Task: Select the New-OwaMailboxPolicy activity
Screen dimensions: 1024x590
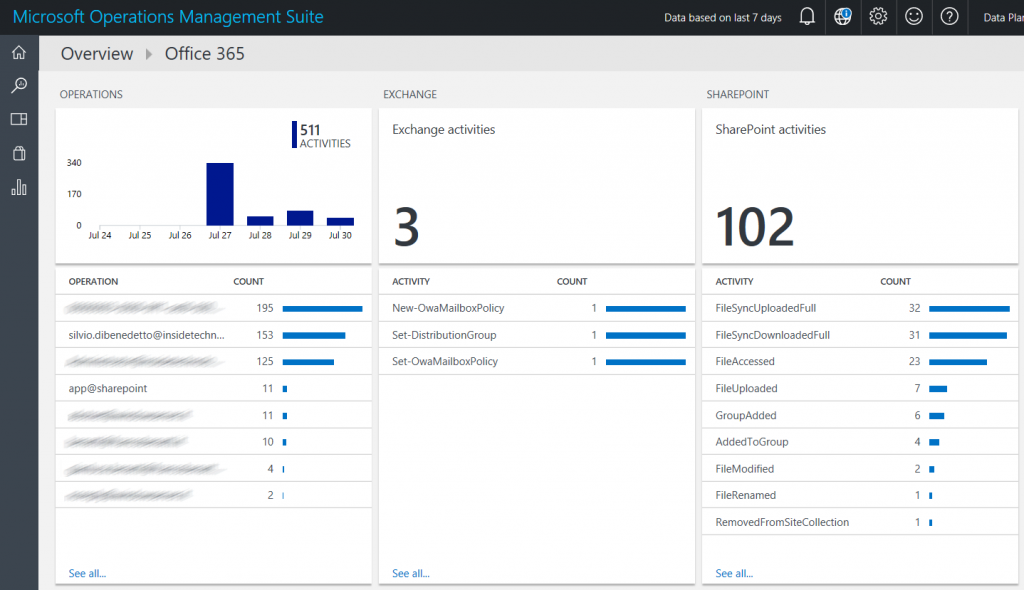Action: pyautogui.click(x=537, y=308)
